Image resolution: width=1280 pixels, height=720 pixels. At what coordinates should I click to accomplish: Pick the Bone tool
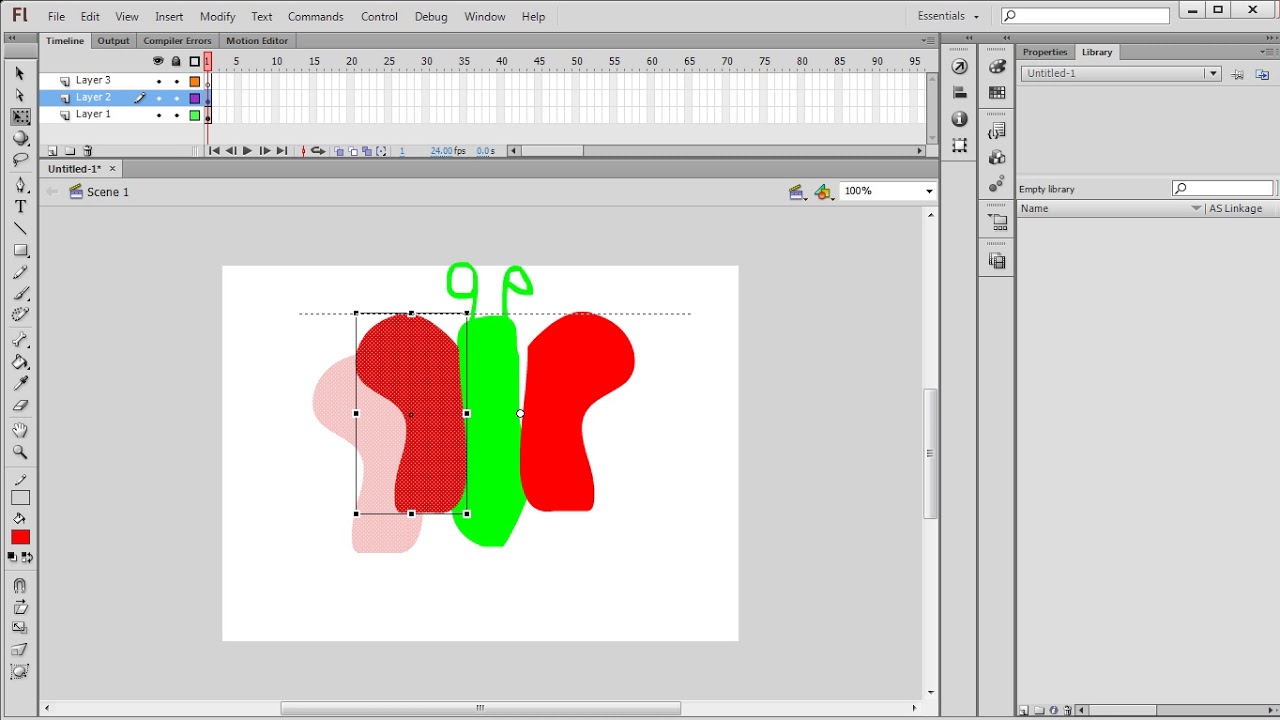20,341
